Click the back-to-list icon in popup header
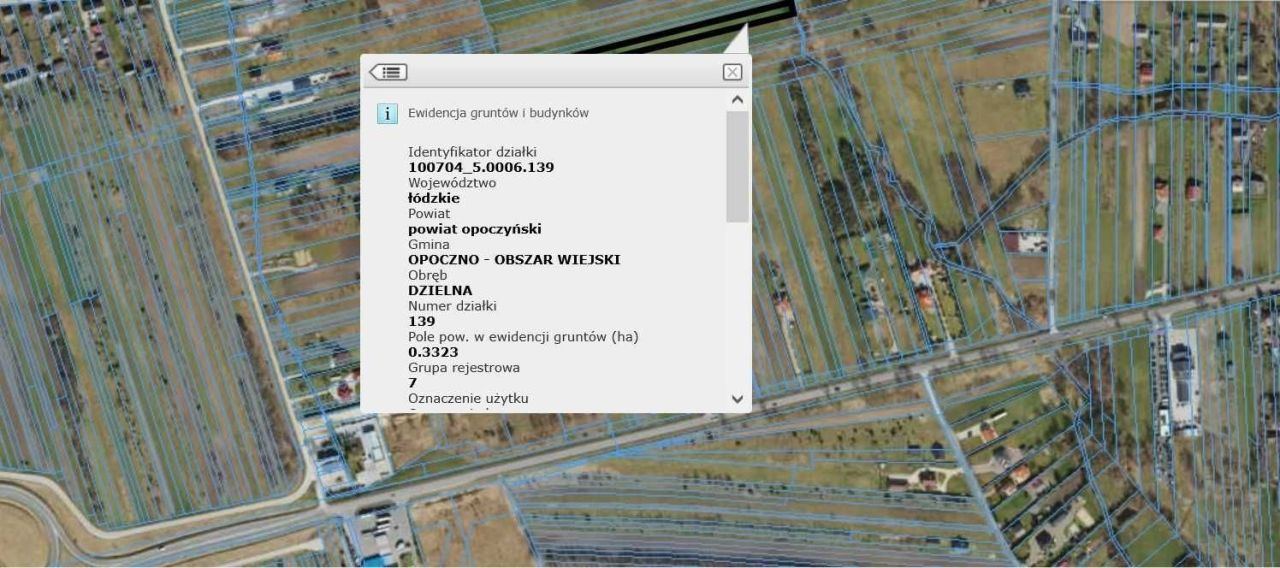Viewport: 1280px width, 568px height. pos(388,72)
